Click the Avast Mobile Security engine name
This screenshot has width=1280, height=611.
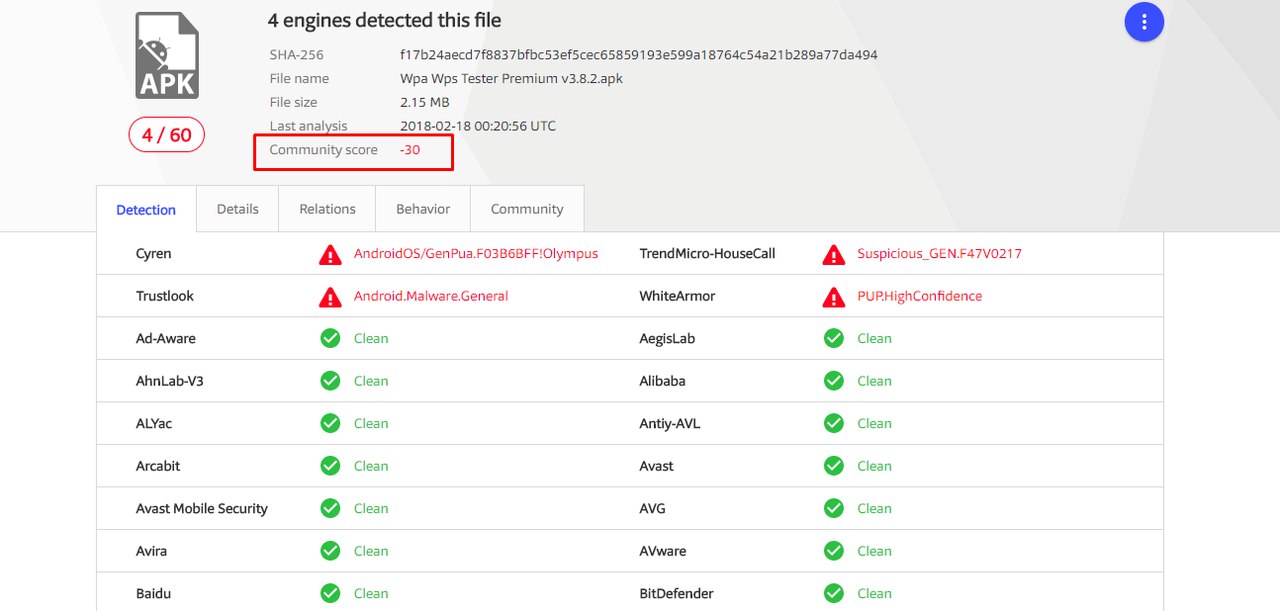[x=202, y=509]
